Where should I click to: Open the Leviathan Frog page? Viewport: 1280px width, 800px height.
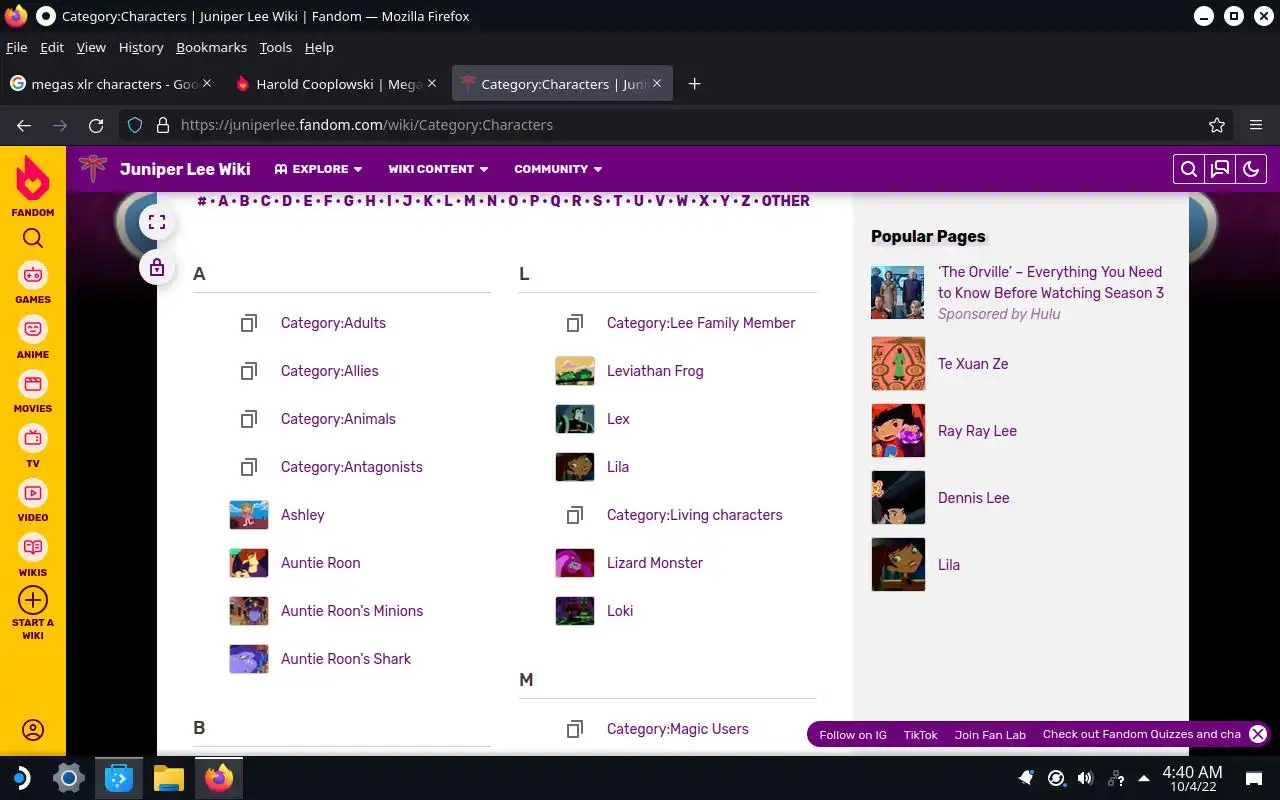tap(655, 371)
